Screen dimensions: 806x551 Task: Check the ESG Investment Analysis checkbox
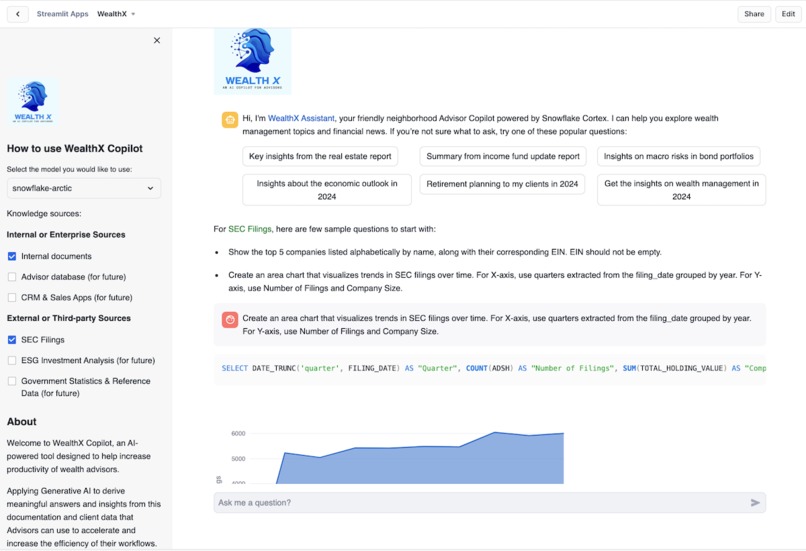click(x=12, y=360)
